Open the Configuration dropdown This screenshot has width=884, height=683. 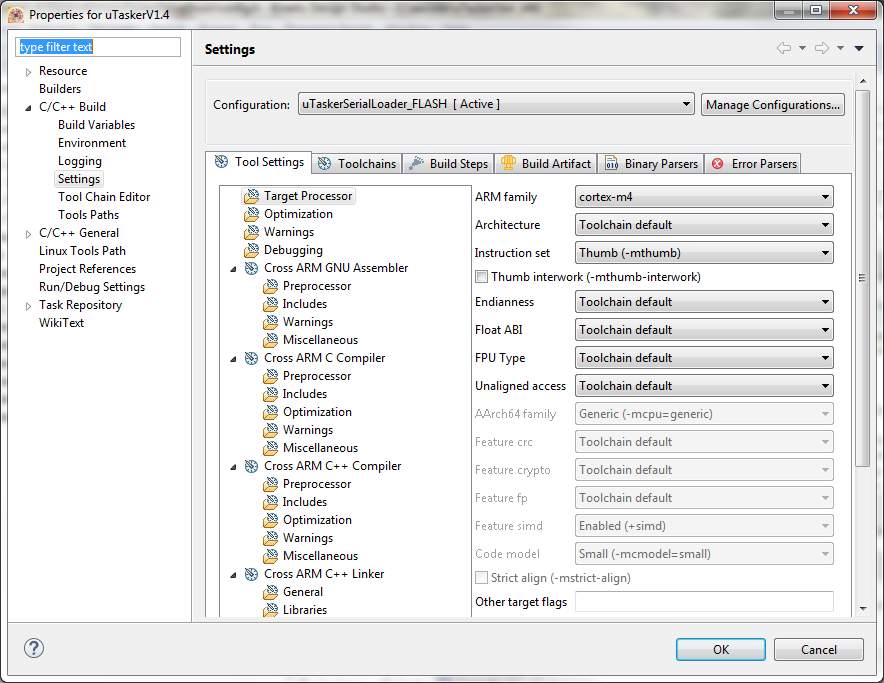[x=496, y=104]
